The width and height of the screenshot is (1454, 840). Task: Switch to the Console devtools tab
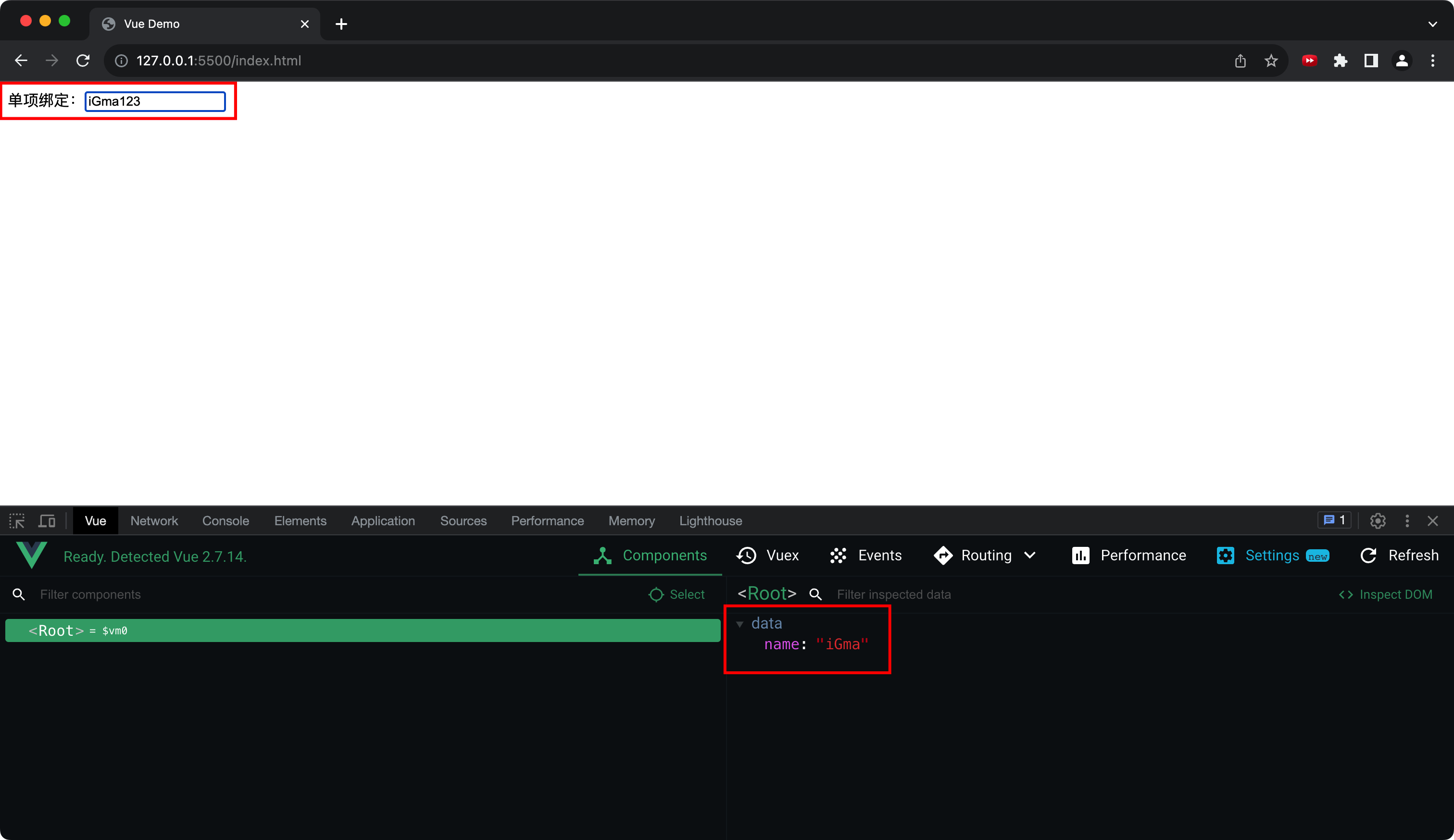(x=226, y=520)
